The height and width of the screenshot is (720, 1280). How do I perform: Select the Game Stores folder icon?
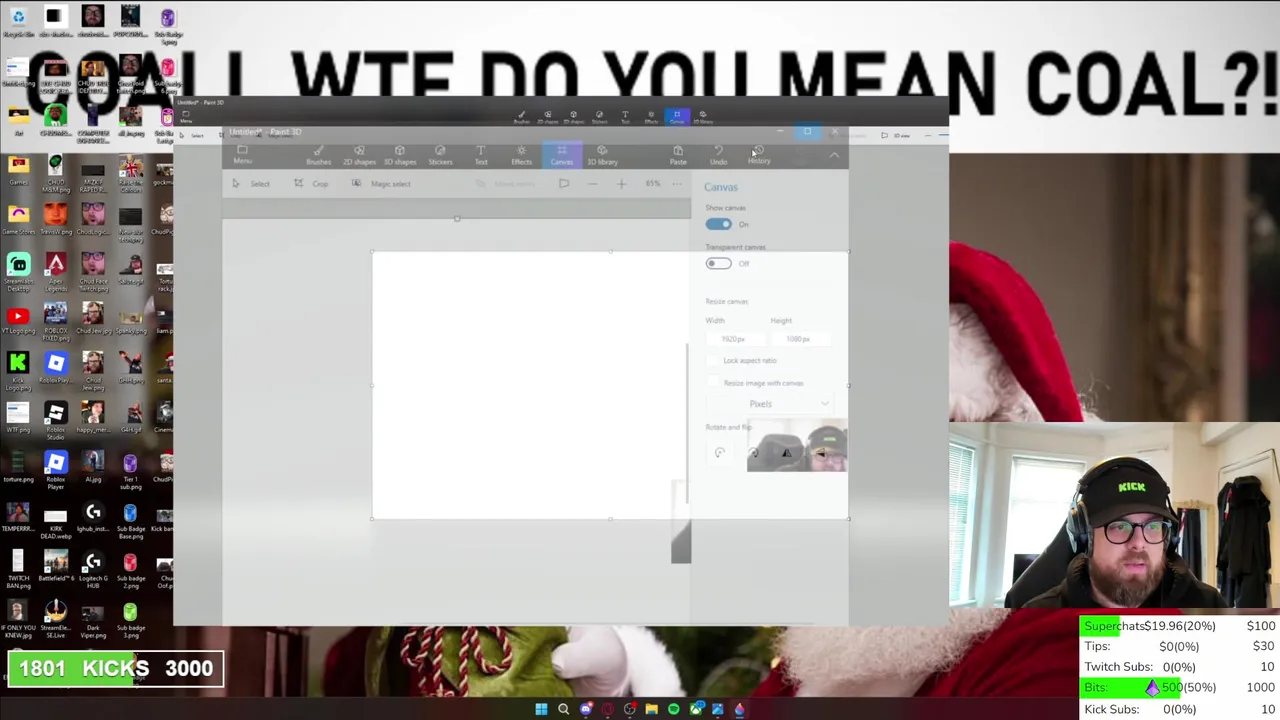(x=18, y=218)
